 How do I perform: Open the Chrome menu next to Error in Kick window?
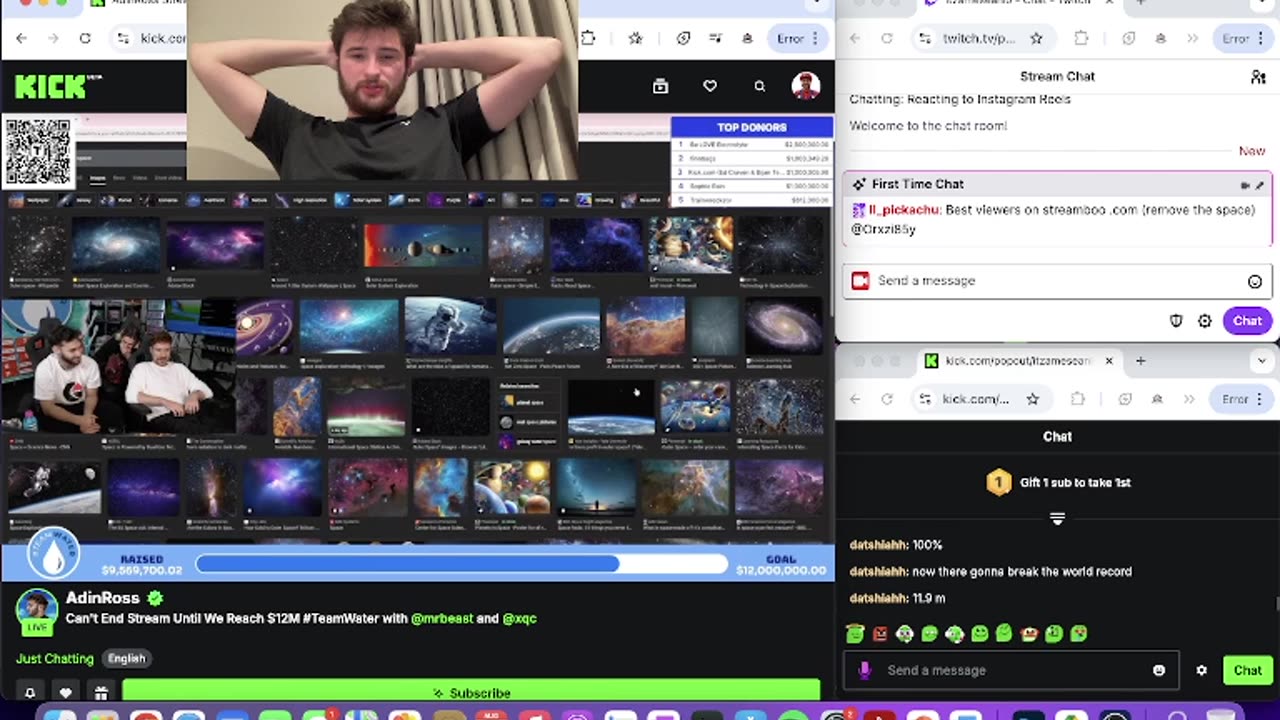pos(816,38)
